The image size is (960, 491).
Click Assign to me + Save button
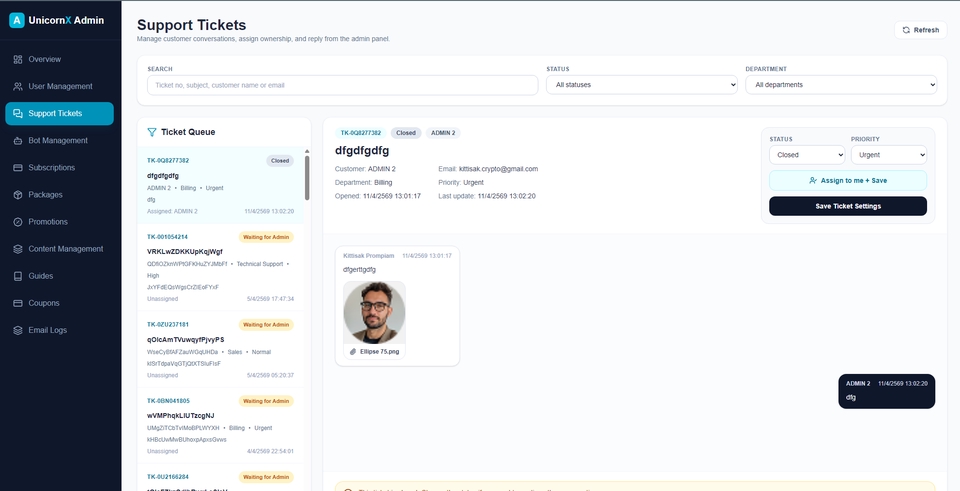pyautogui.click(x=847, y=181)
